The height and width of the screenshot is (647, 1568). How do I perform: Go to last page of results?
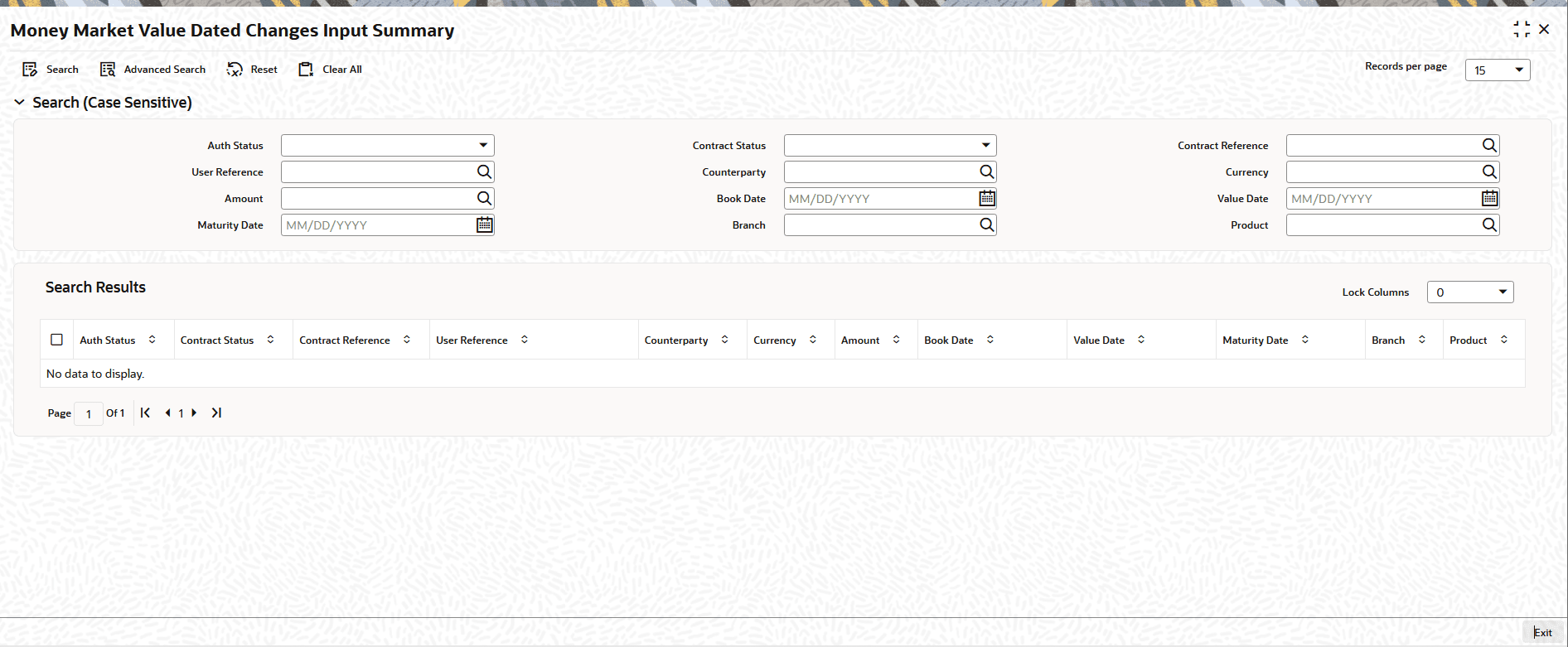216,413
